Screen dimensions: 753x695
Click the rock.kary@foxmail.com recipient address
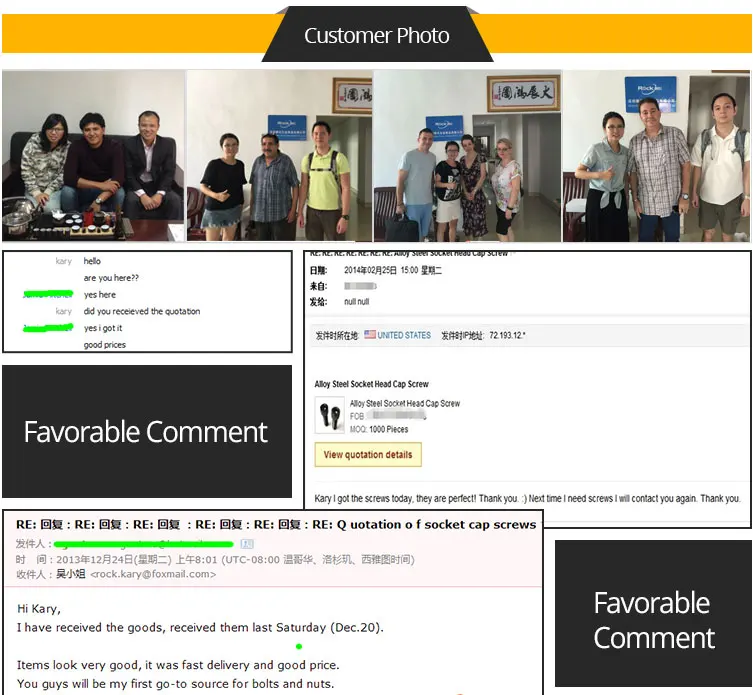pyautogui.click(x=153, y=574)
